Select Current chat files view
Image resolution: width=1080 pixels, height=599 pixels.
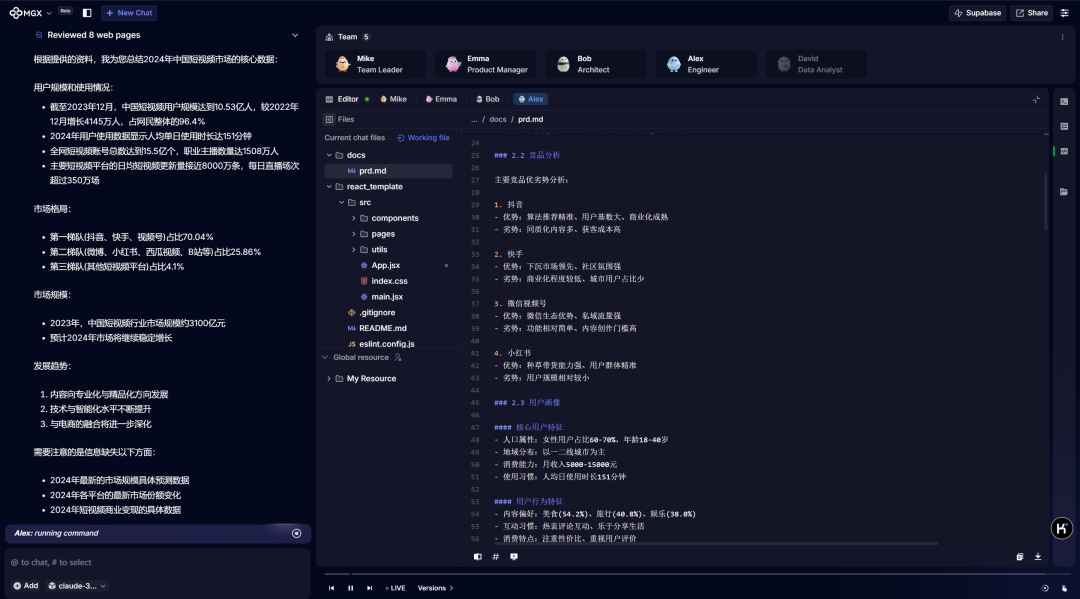point(355,138)
